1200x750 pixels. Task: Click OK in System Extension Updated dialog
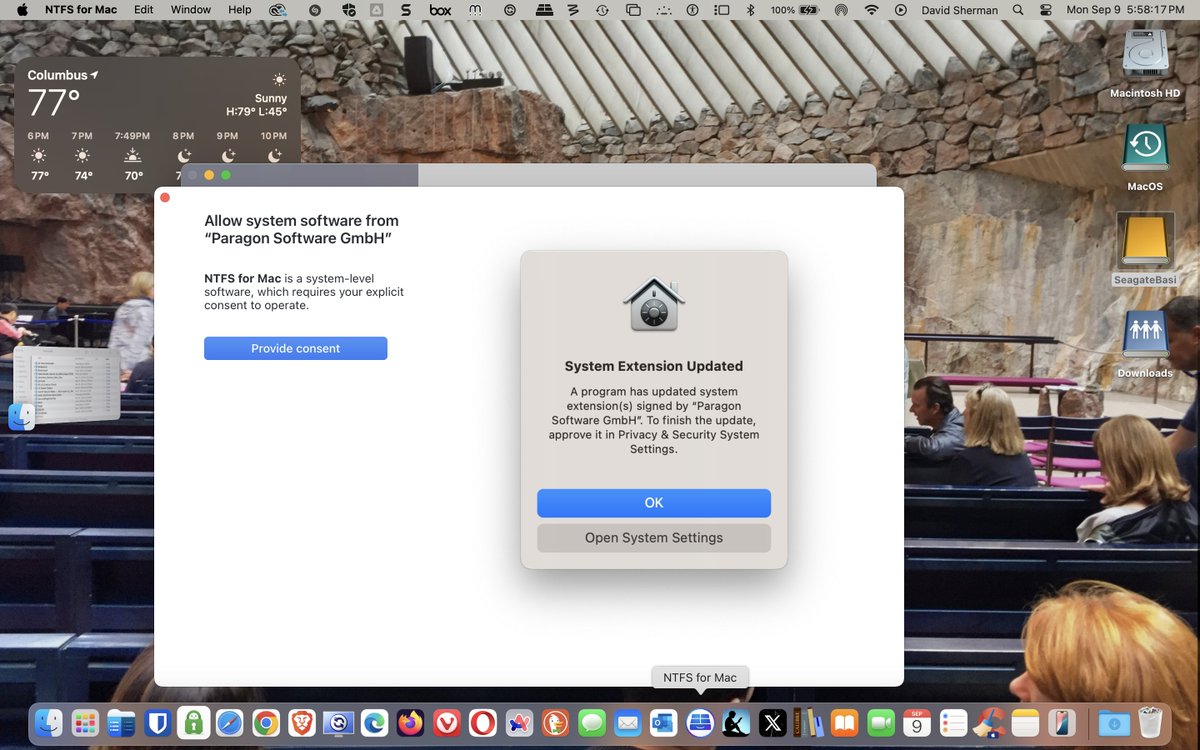click(x=654, y=503)
